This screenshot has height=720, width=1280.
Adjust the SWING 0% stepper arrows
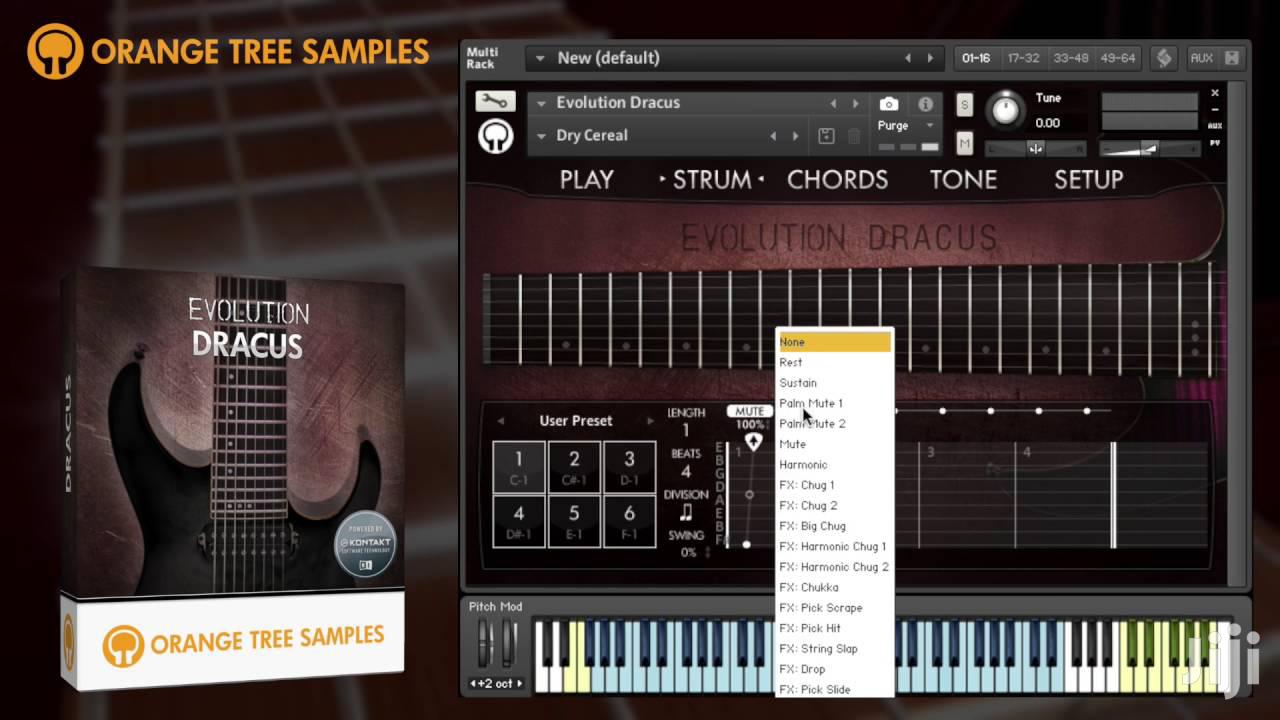pyautogui.click(x=708, y=552)
